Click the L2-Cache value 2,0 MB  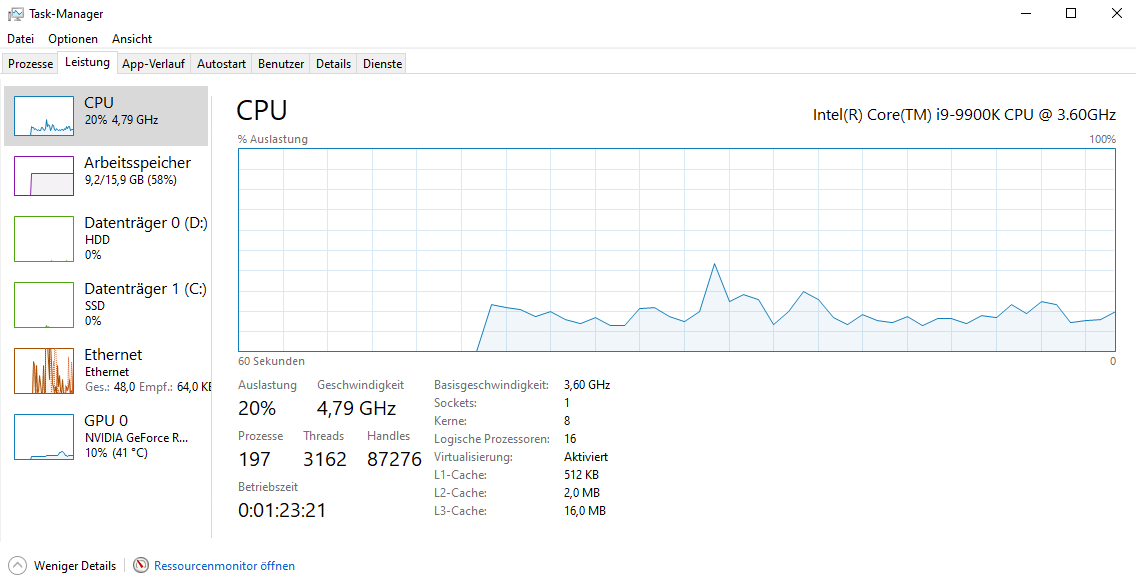point(581,493)
